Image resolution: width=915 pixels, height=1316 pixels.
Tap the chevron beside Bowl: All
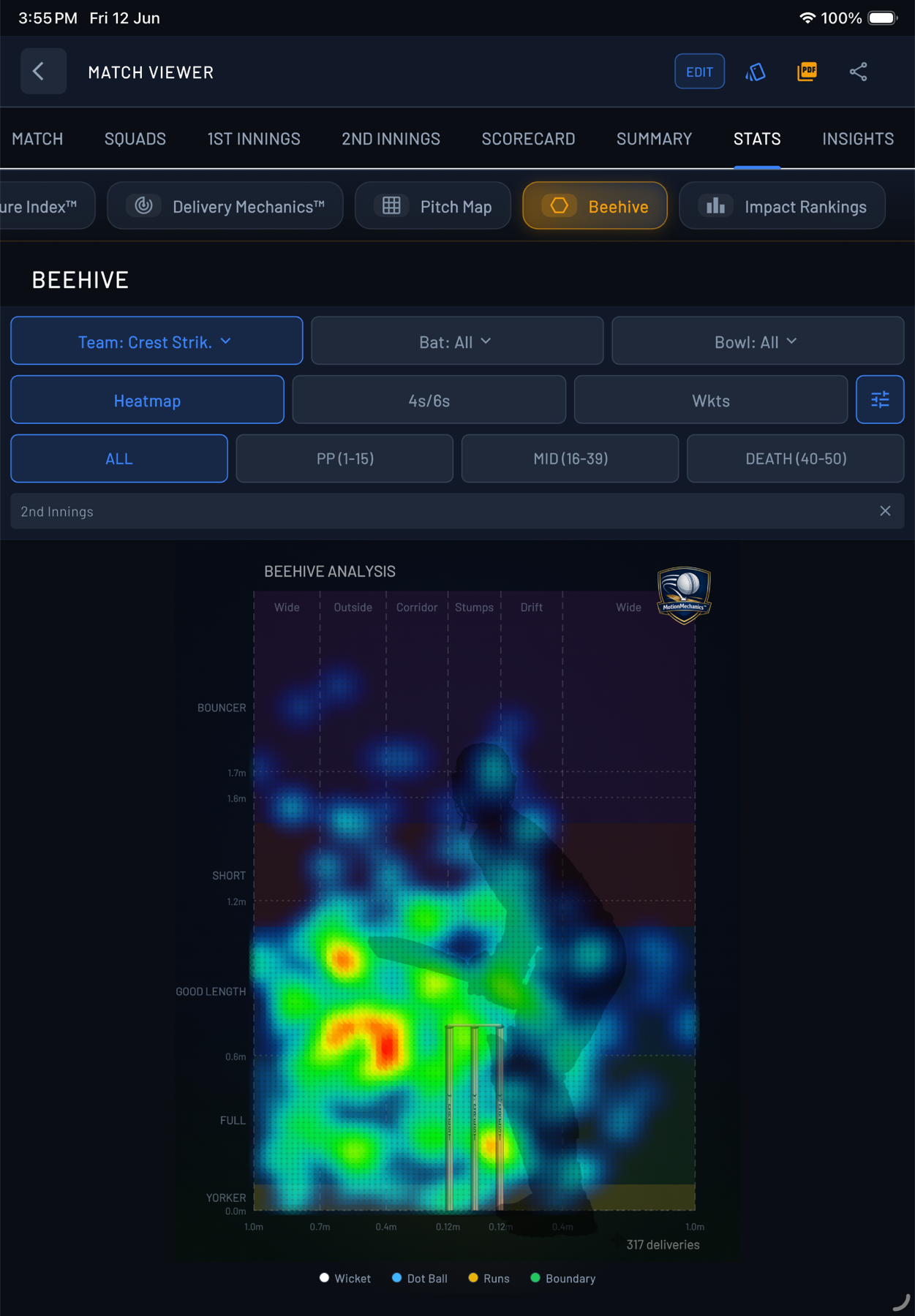[792, 341]
